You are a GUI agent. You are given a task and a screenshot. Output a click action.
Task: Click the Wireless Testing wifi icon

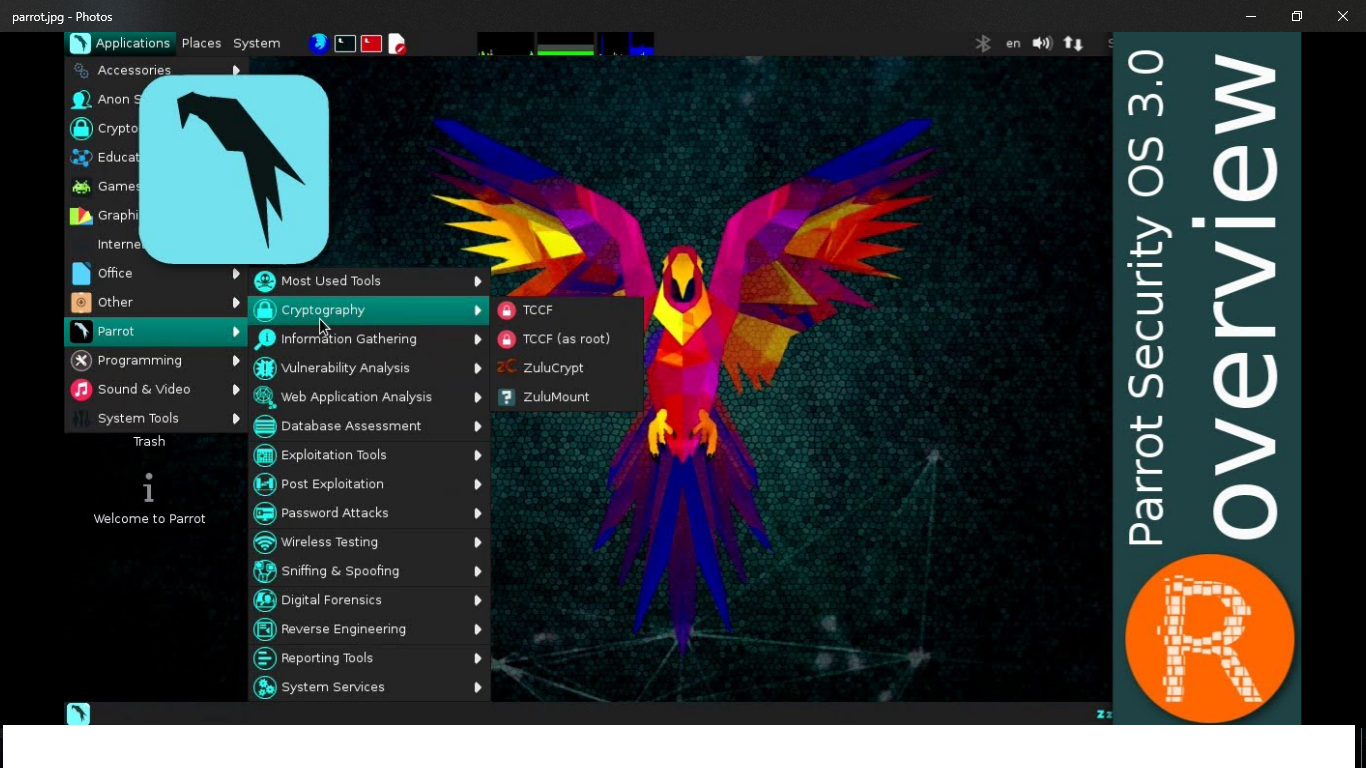click(265, 542)
